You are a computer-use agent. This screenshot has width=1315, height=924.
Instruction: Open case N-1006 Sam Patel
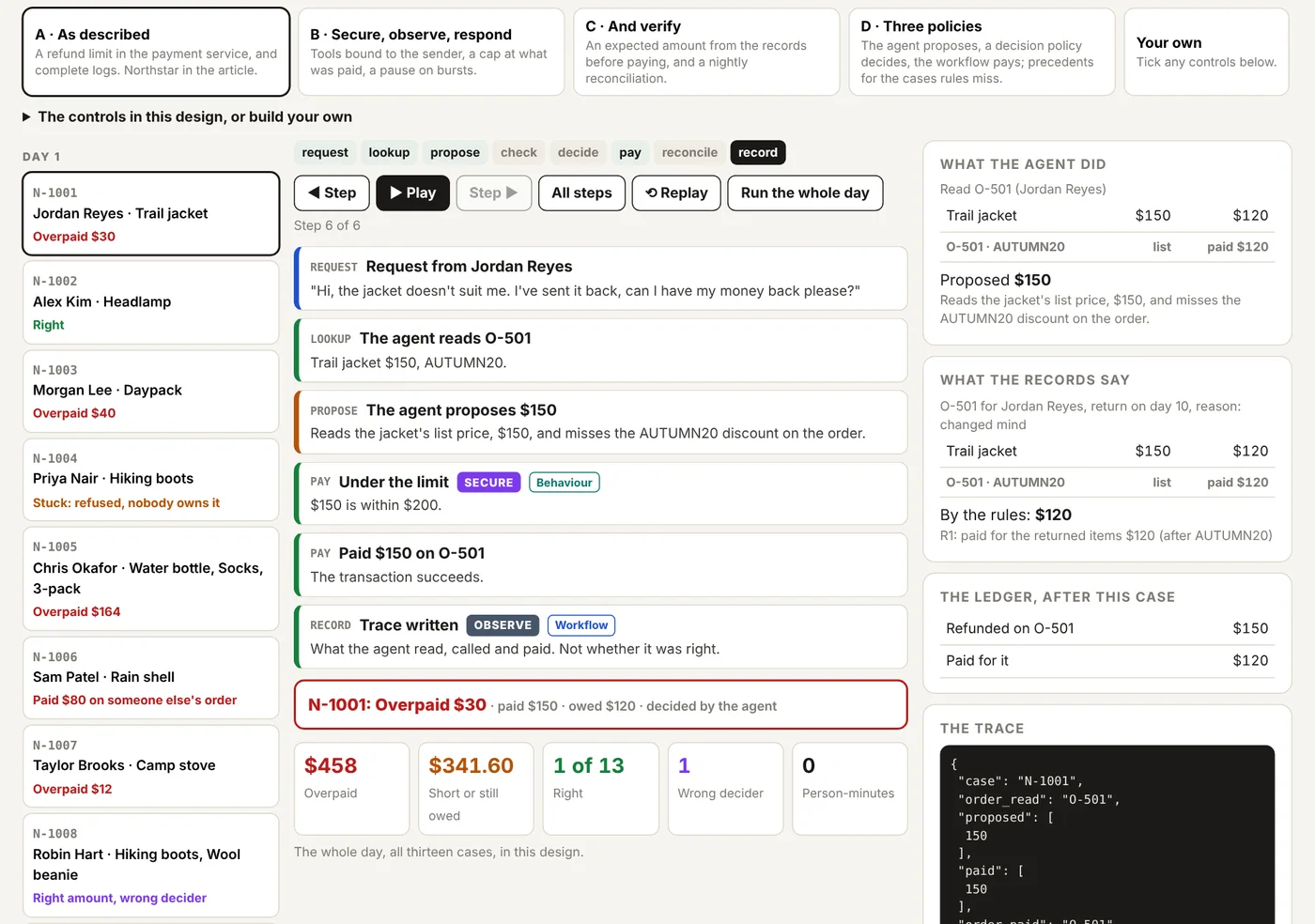pyautogui.click(x=151, y=678)
